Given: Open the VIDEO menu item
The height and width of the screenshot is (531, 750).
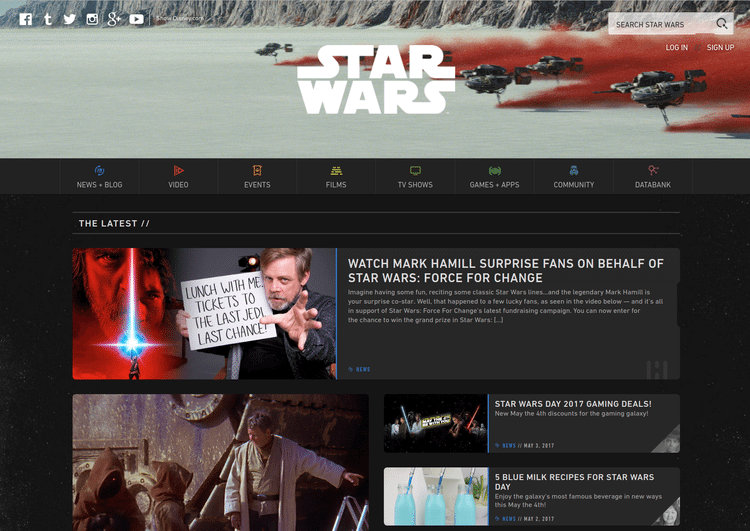Looking at the screenshot, I should tap(178, 185).
